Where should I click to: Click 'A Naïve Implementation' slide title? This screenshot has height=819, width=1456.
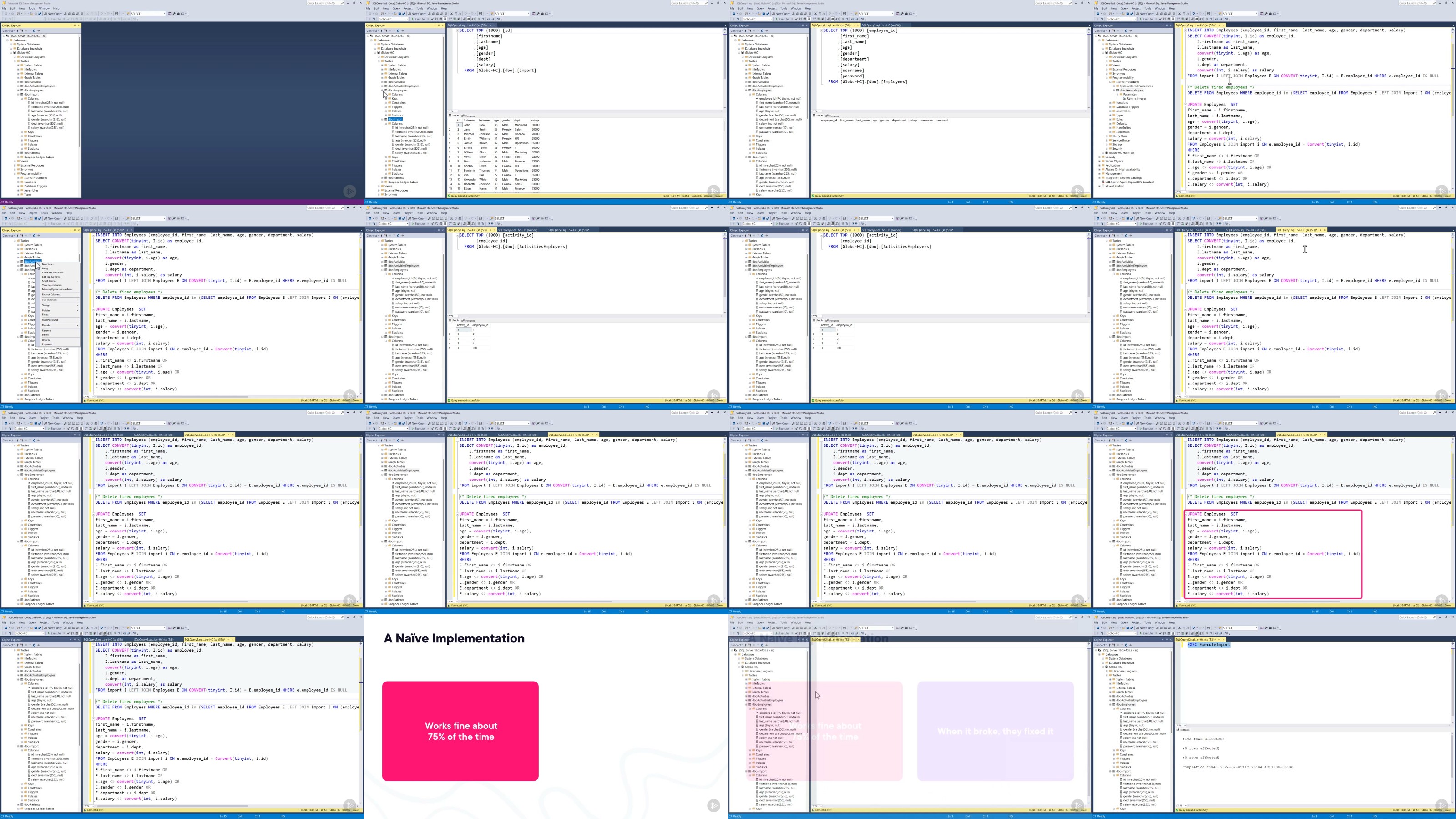click(x=455, y=638)
